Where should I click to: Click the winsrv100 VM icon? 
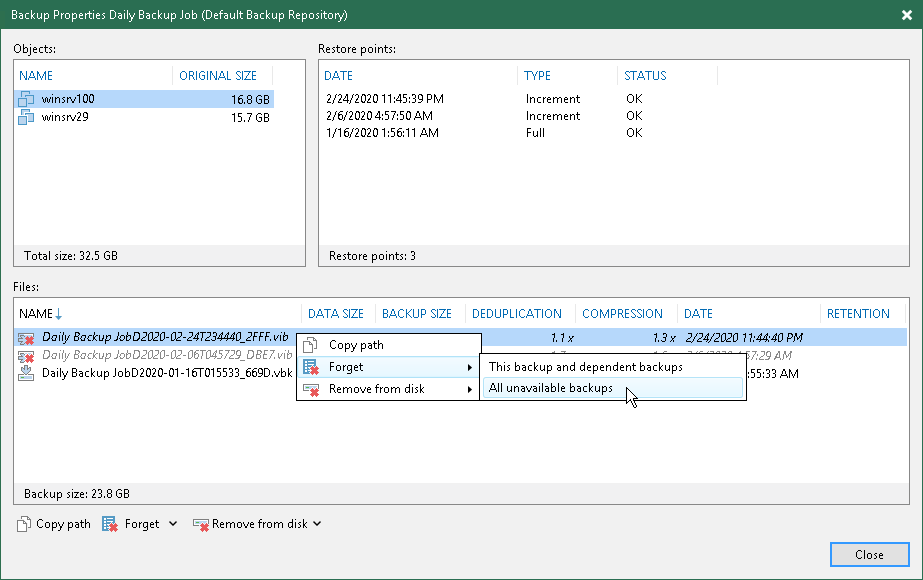point(27,99)
